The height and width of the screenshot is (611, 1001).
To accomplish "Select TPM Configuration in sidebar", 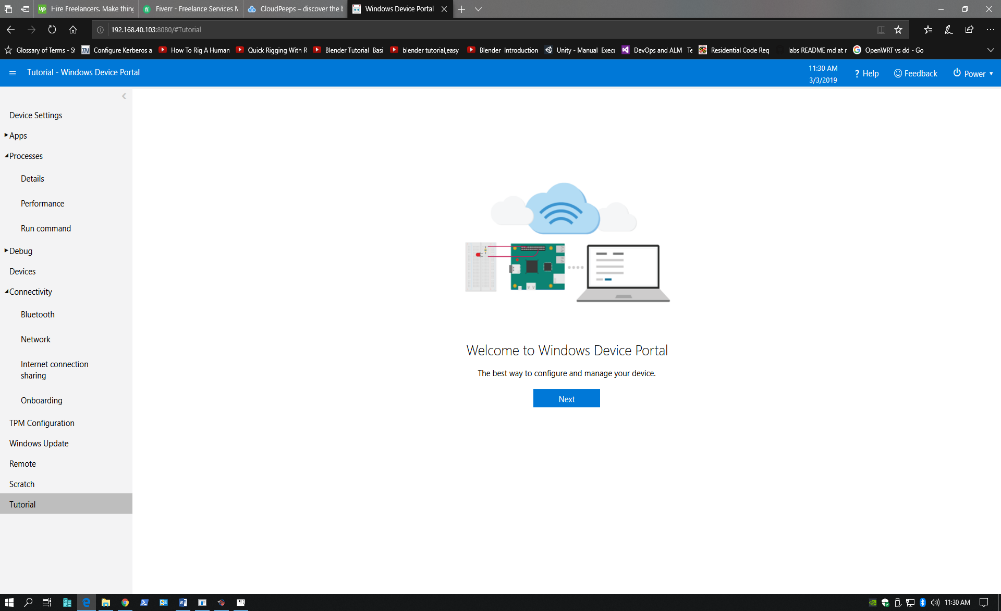I will coord(42,423).
